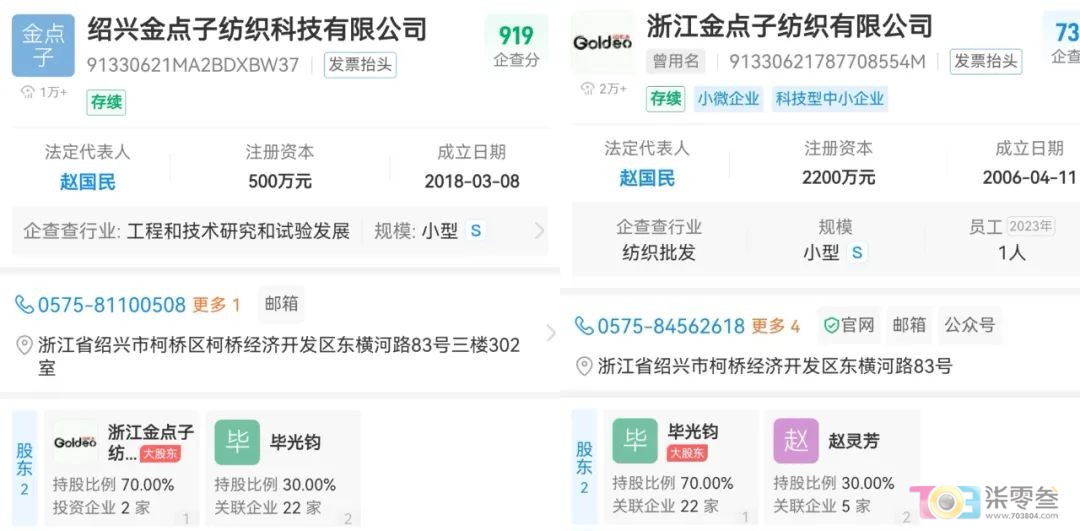1080x531 pixels.
Task: Select industry 工程和技术研究和试验发展
Action: pos(238,231)
